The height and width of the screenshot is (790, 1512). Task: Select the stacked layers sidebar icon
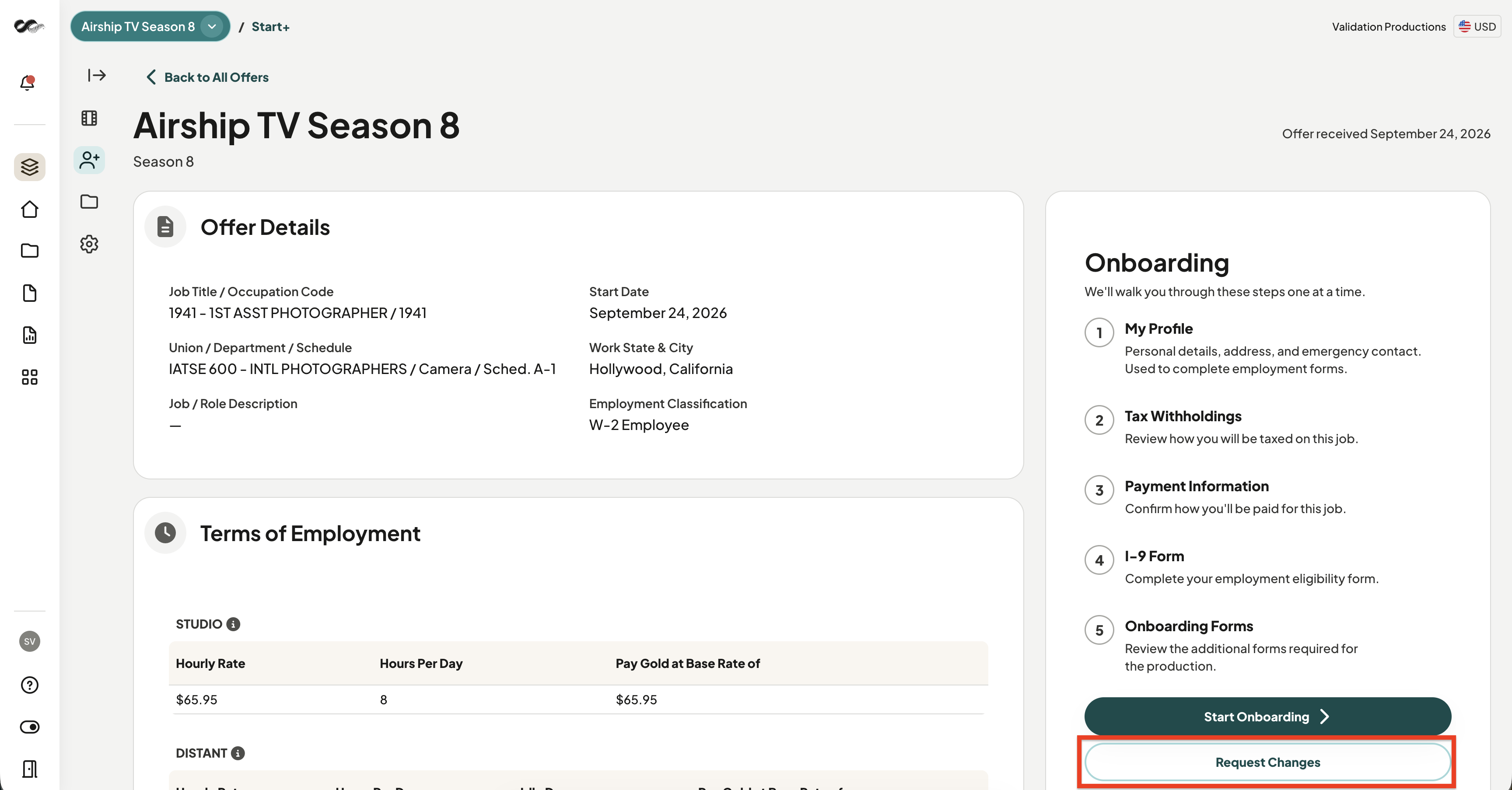[29, 167]
